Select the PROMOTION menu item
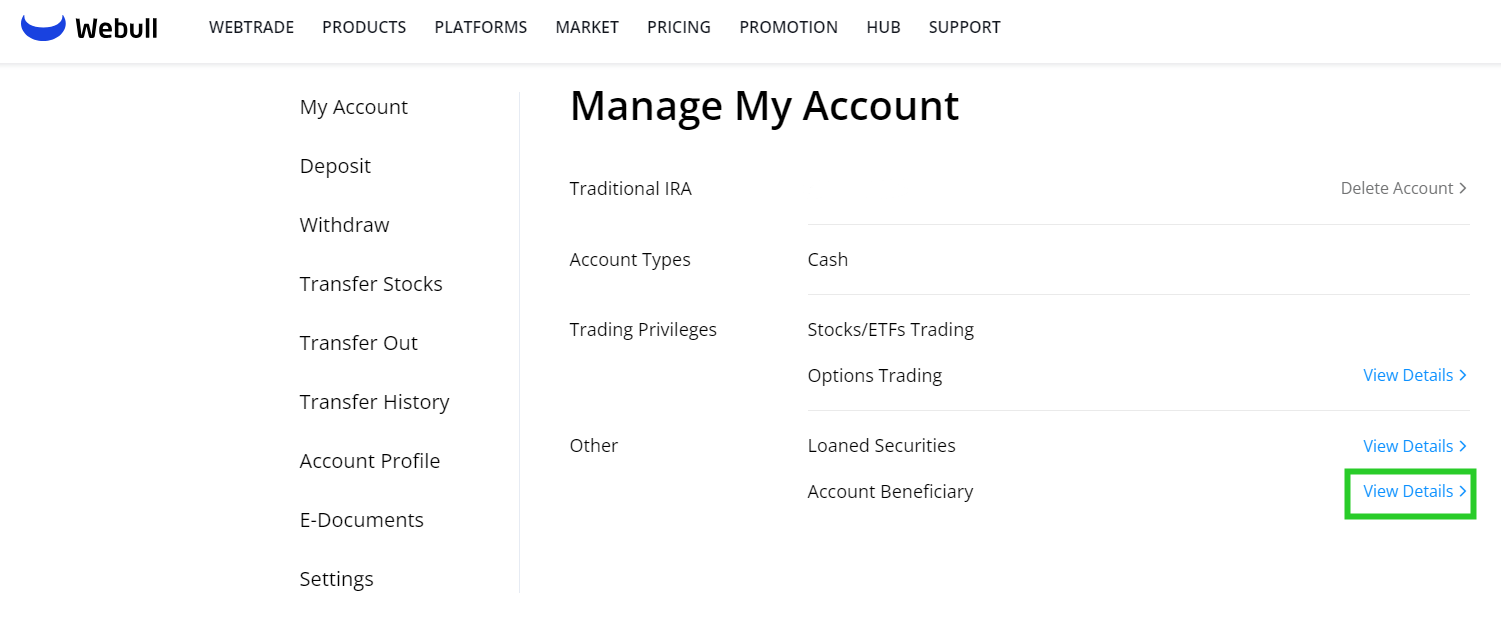This screenshot has width=1501, height=617. 789,28
